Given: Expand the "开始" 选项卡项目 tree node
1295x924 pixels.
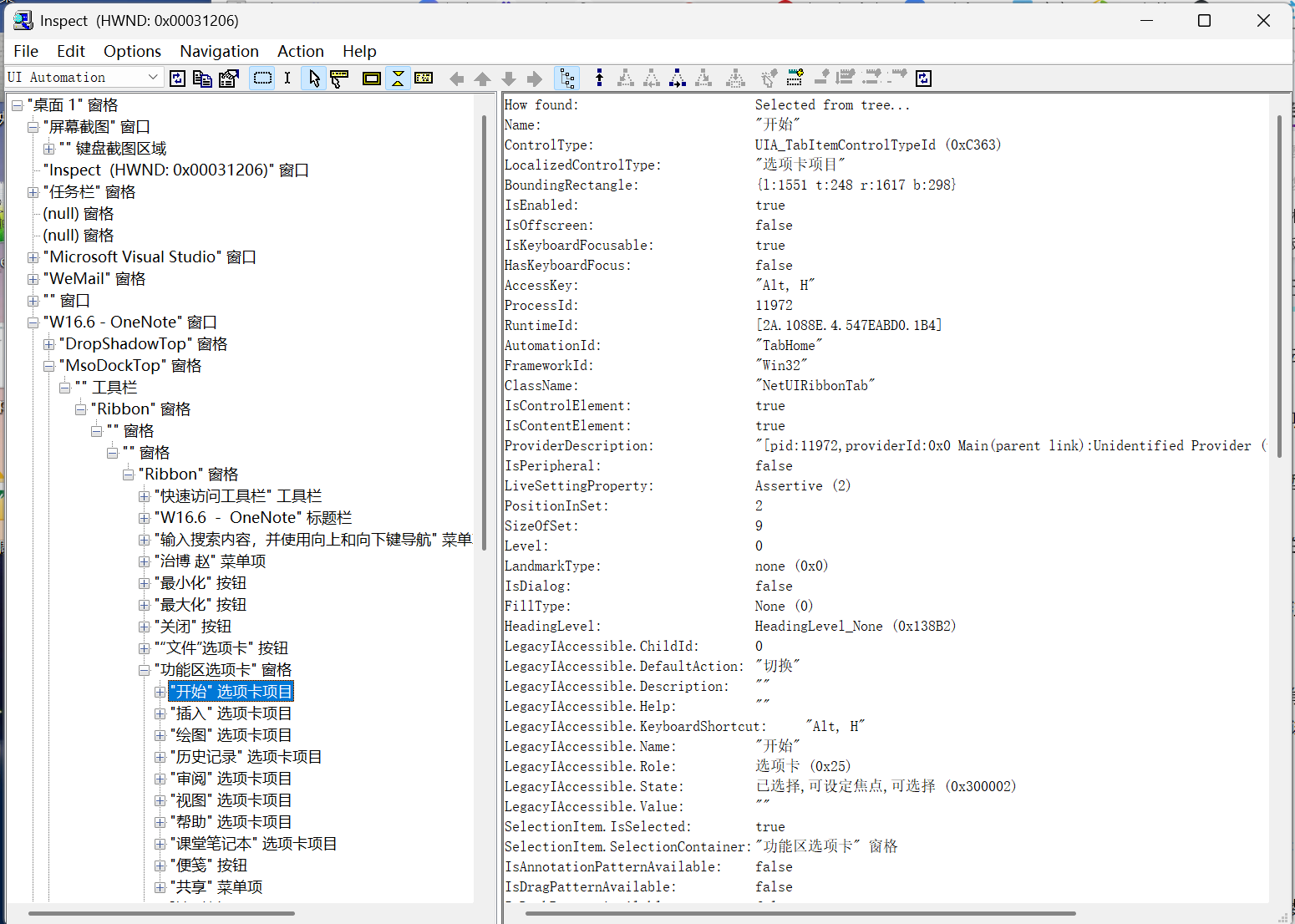Looking at the screenshot, I should pyautogui.click(x=160, y=691).
